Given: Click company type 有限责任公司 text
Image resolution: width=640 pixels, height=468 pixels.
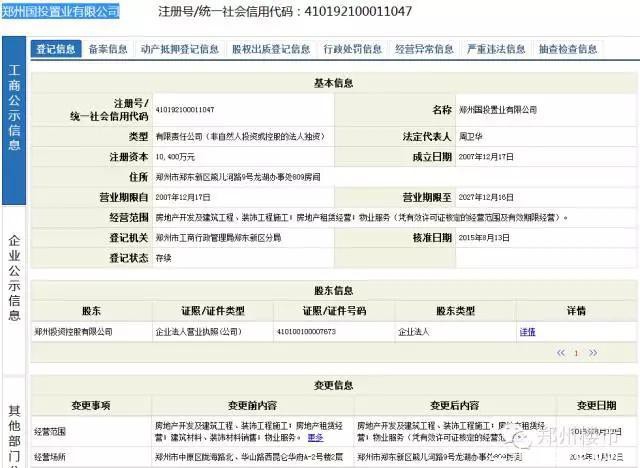Looking at the screenshot, I should (241, 137).
